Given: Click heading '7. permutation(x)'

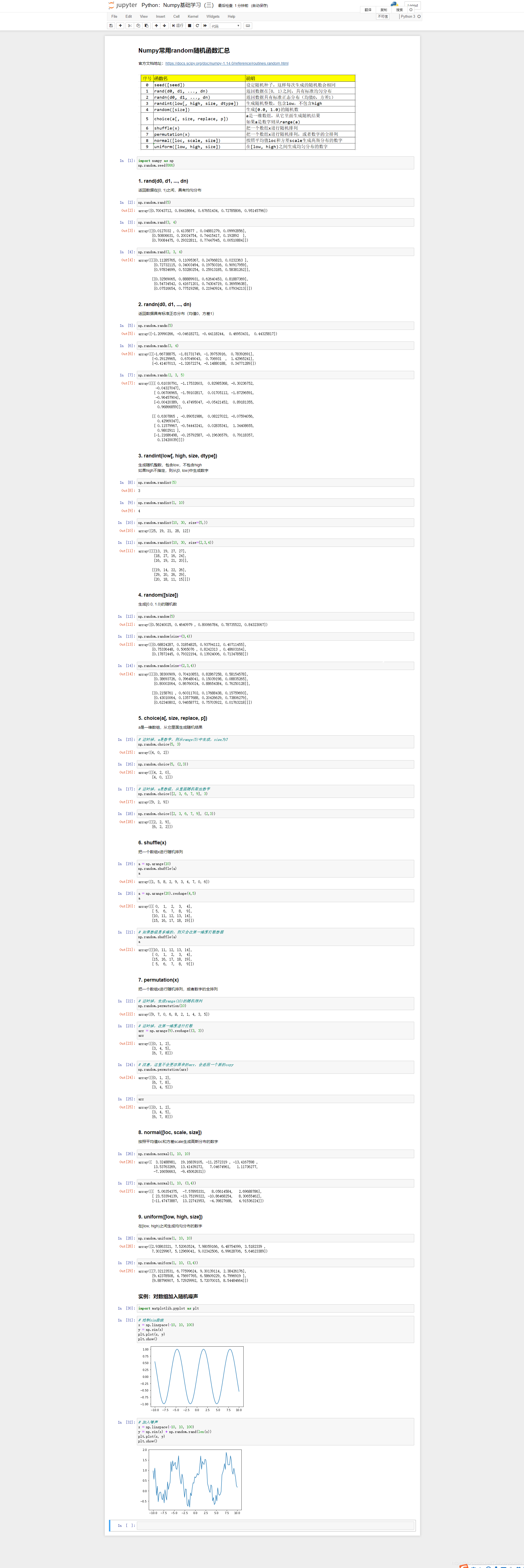Looking at the screenshot, I should pos(158,980).
